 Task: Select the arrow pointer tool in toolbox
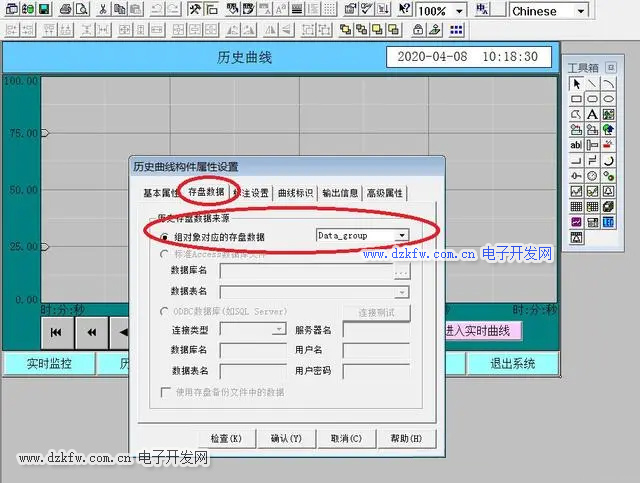(x=576, y=83)
